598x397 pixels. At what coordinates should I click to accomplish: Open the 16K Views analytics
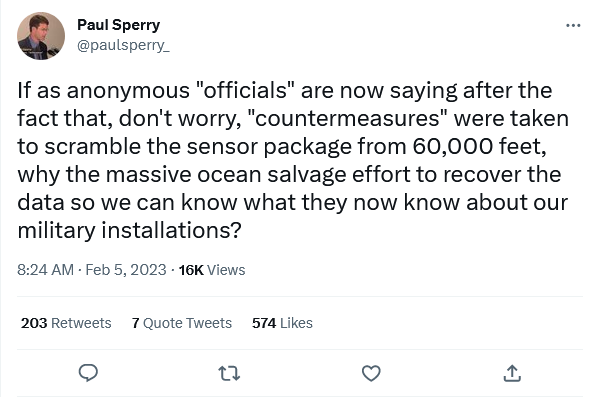(212, 270)
